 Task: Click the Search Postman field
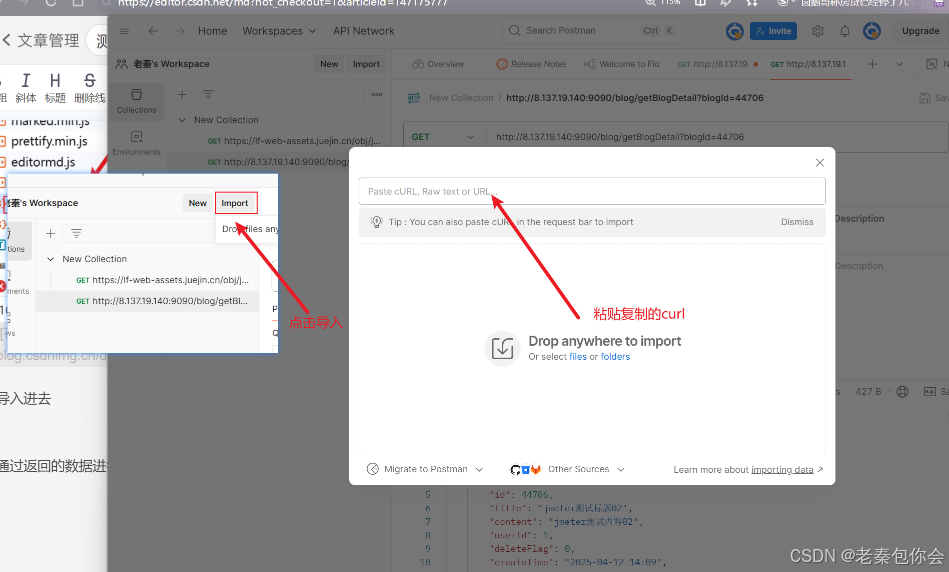[591, 30]
